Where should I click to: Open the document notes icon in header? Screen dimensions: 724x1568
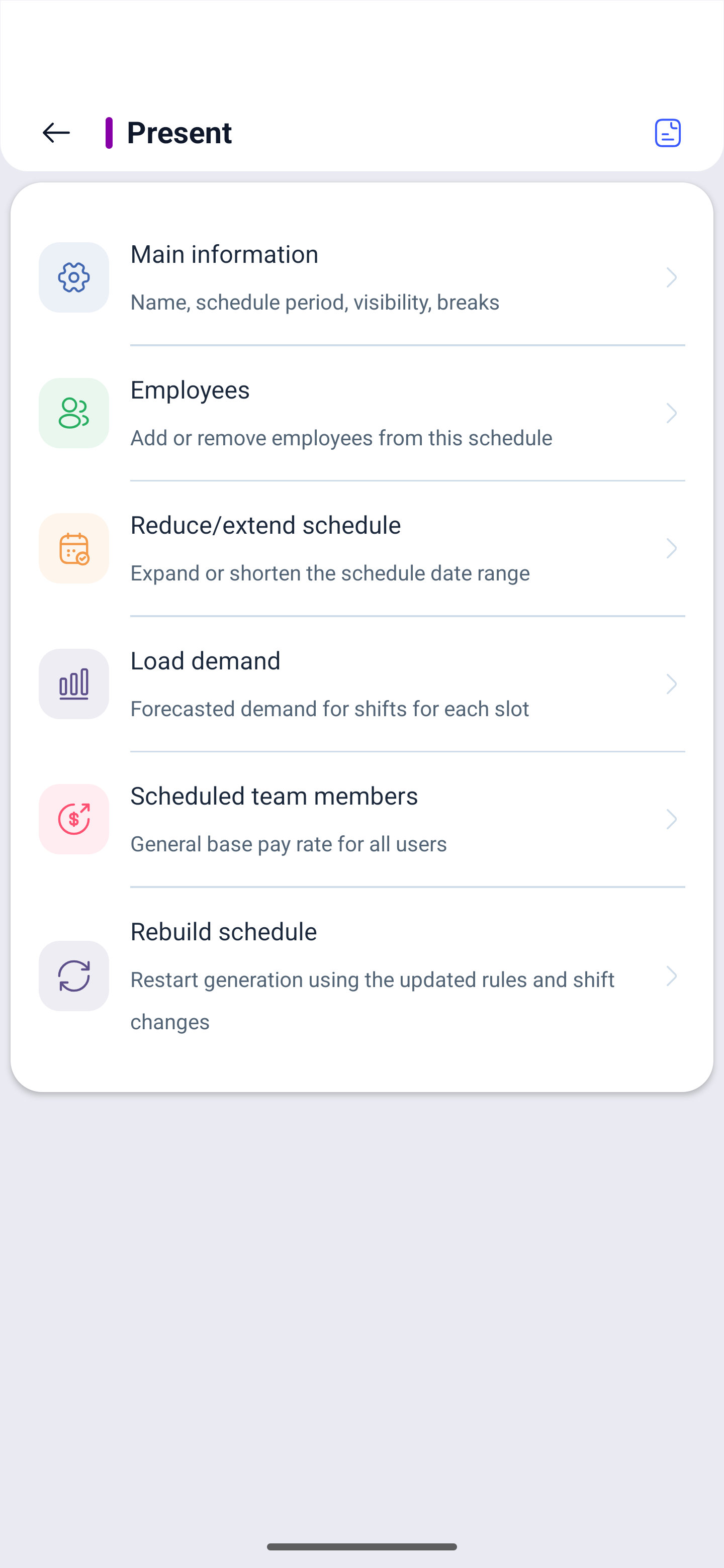pyautogui.click(x=667, y=133)
